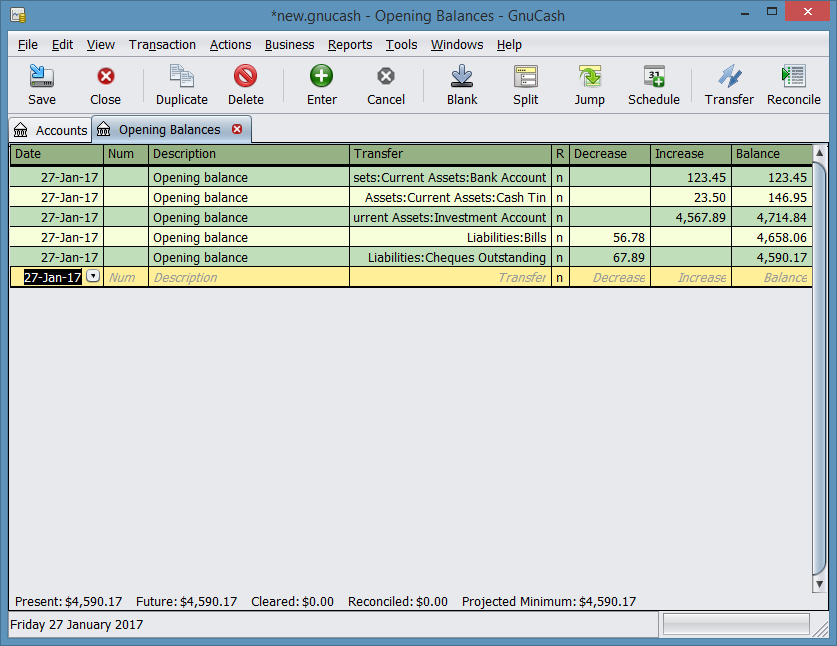Click the Friday 27 January 2017 status text

click(76, 625)
